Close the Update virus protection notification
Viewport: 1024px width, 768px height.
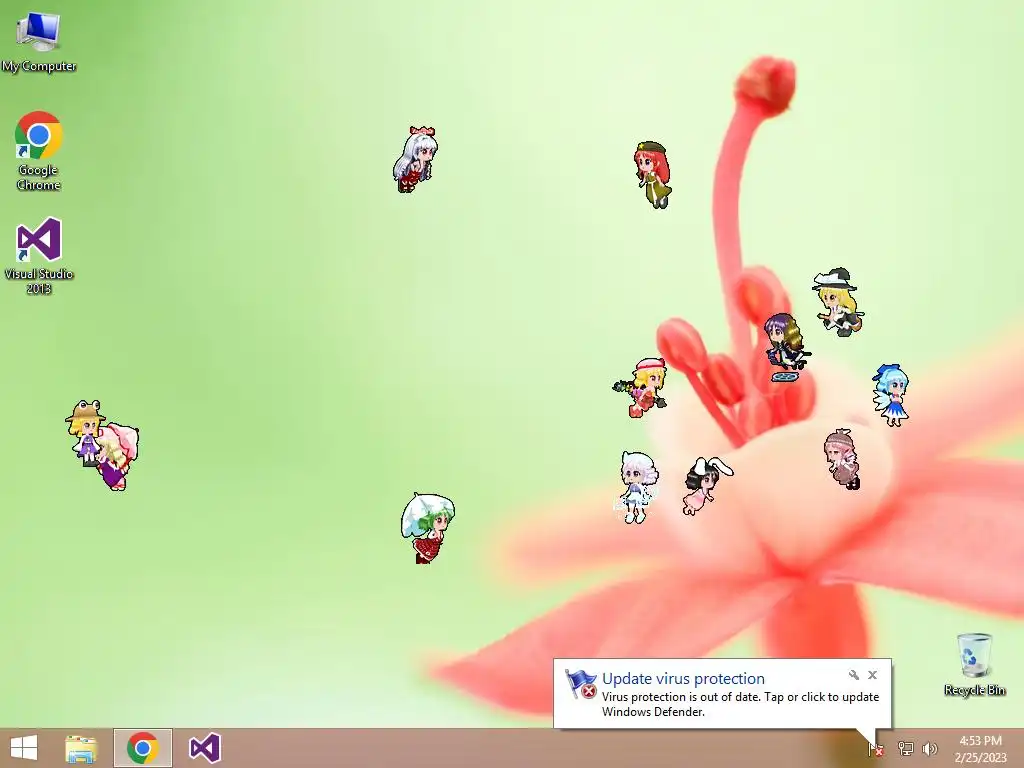coord(872,675)
